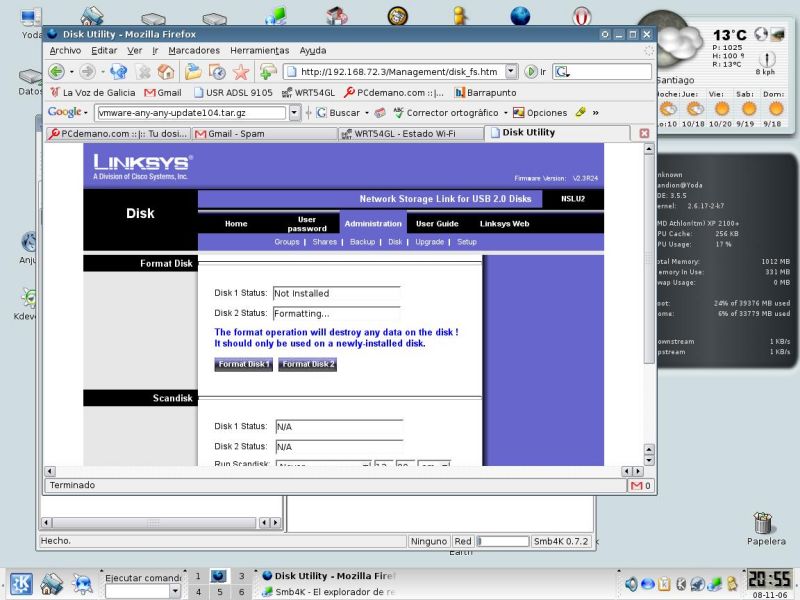Open the Forward button history dropdown arrow
Screen dimensions: 800x600
click(x=103, y=72)
